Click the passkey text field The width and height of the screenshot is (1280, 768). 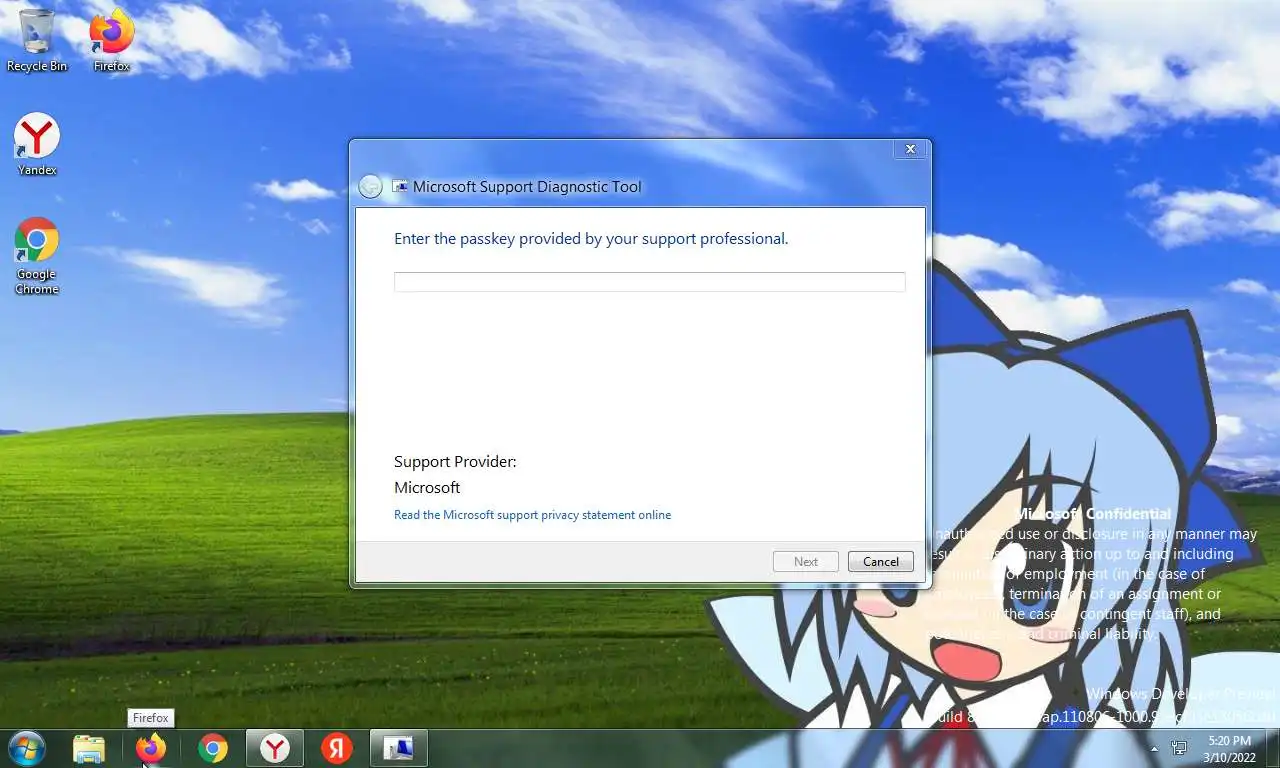[649, 282]
